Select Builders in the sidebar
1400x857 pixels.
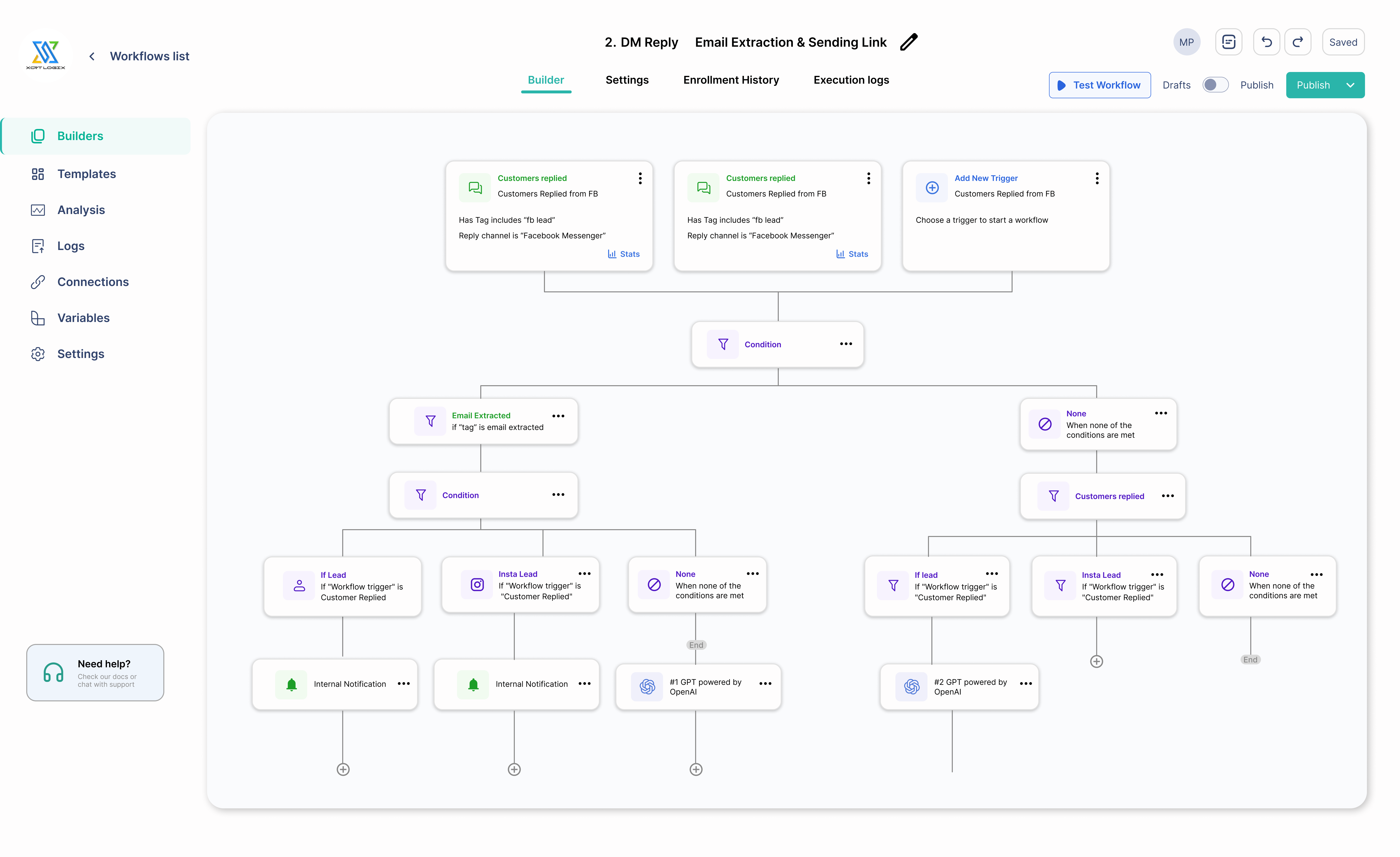tap(96, 136)
